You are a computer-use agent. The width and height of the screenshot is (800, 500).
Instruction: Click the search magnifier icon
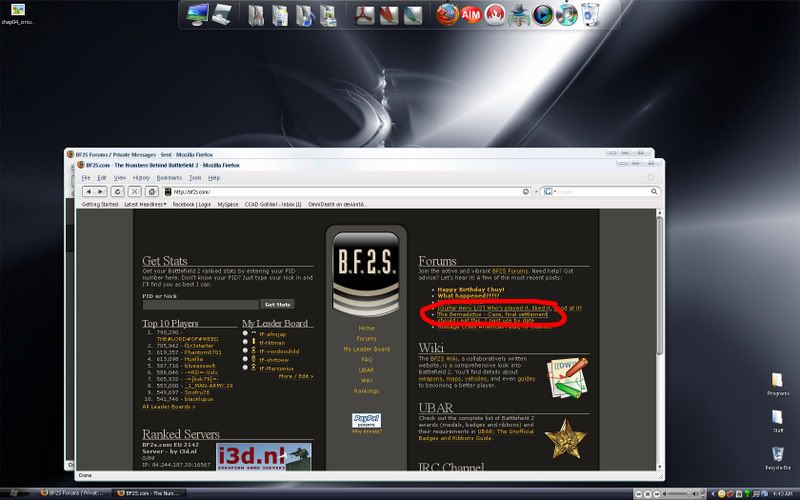pos(654,192)
